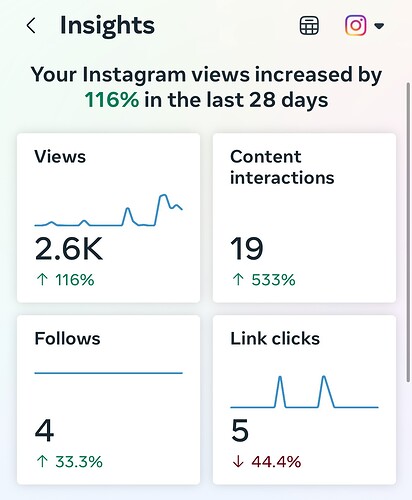
Task: Click the number 19 content interactions
Action: [247, 249]
